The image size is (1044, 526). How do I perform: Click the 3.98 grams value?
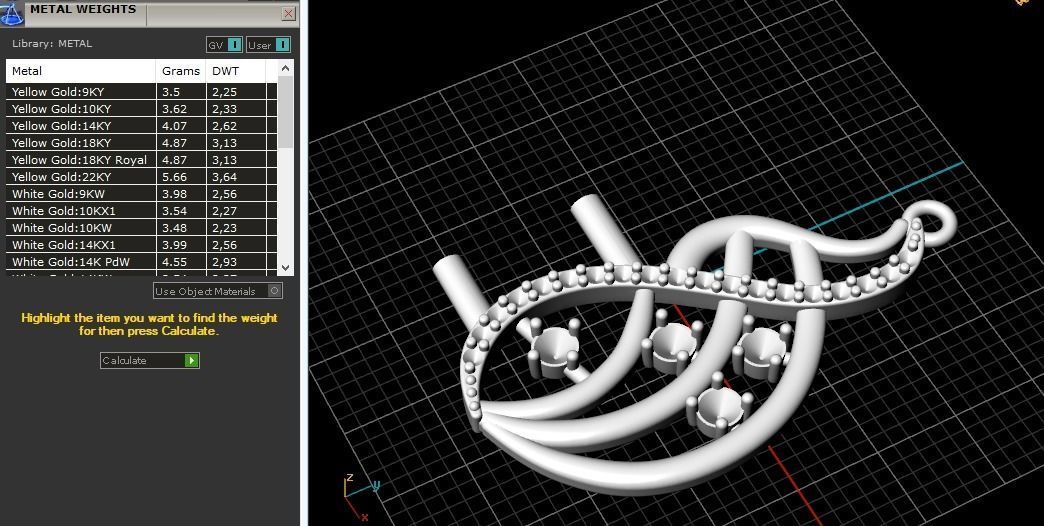tap(174, 194)
